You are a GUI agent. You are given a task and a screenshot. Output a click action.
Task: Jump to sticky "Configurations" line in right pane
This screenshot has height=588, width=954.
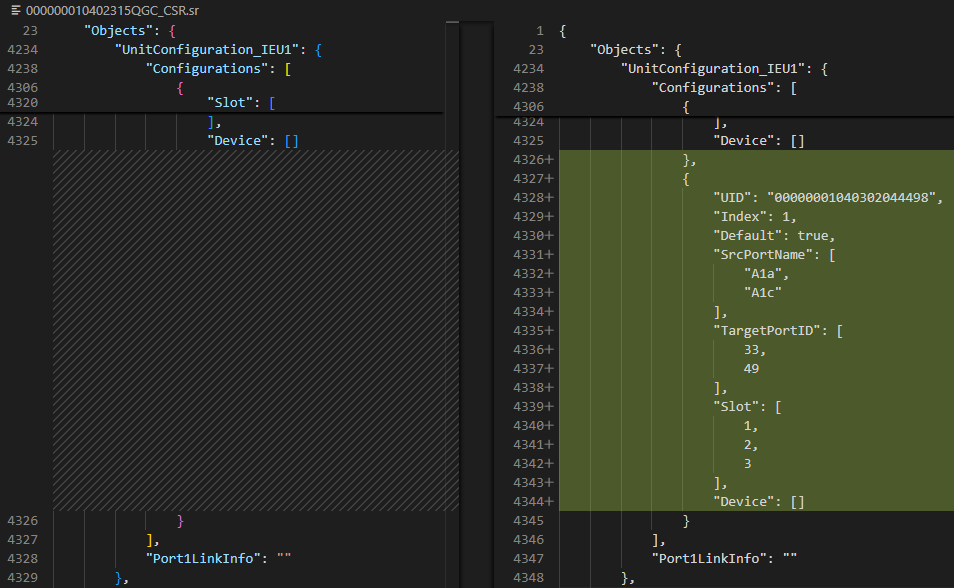point(720,88)
